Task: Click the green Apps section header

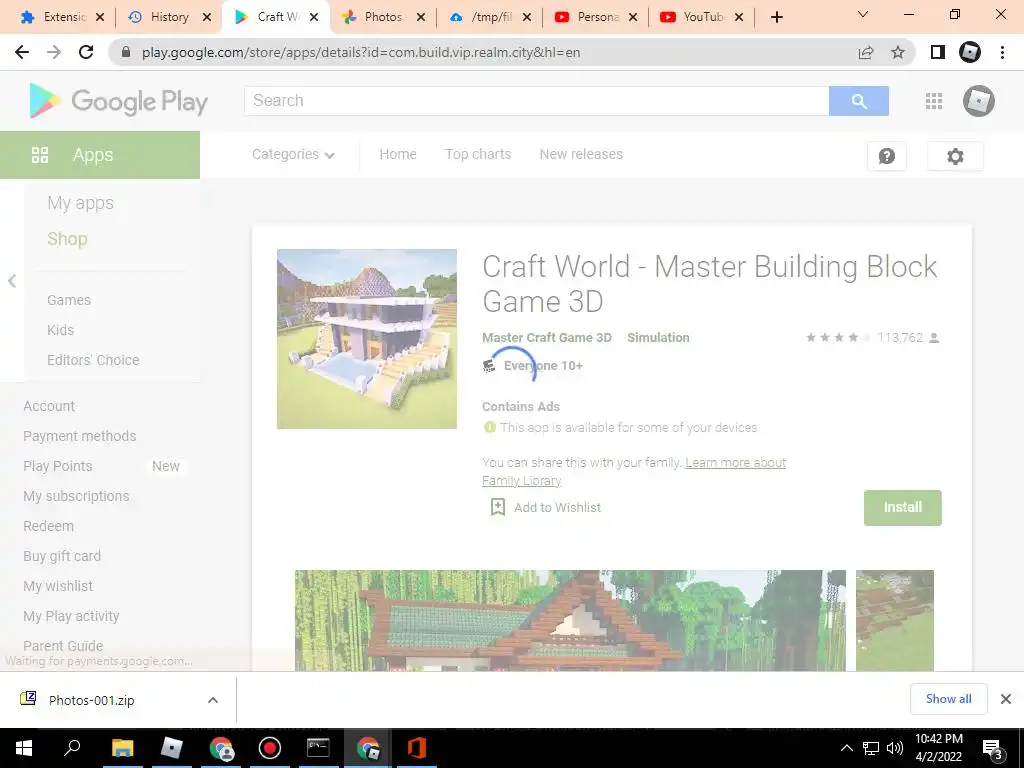Action: [x=100, y=155]
